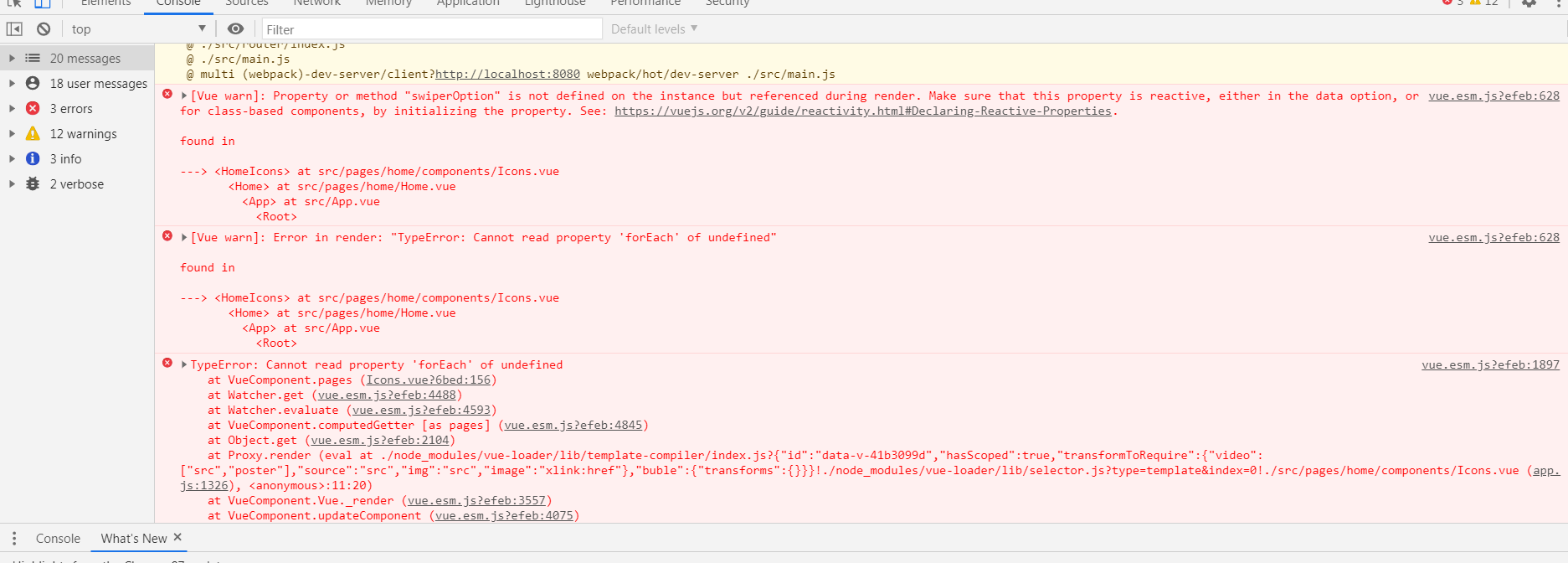Select the blue info icon
1568x563 pixels.
pyautogui.click(x=33, y=159)
